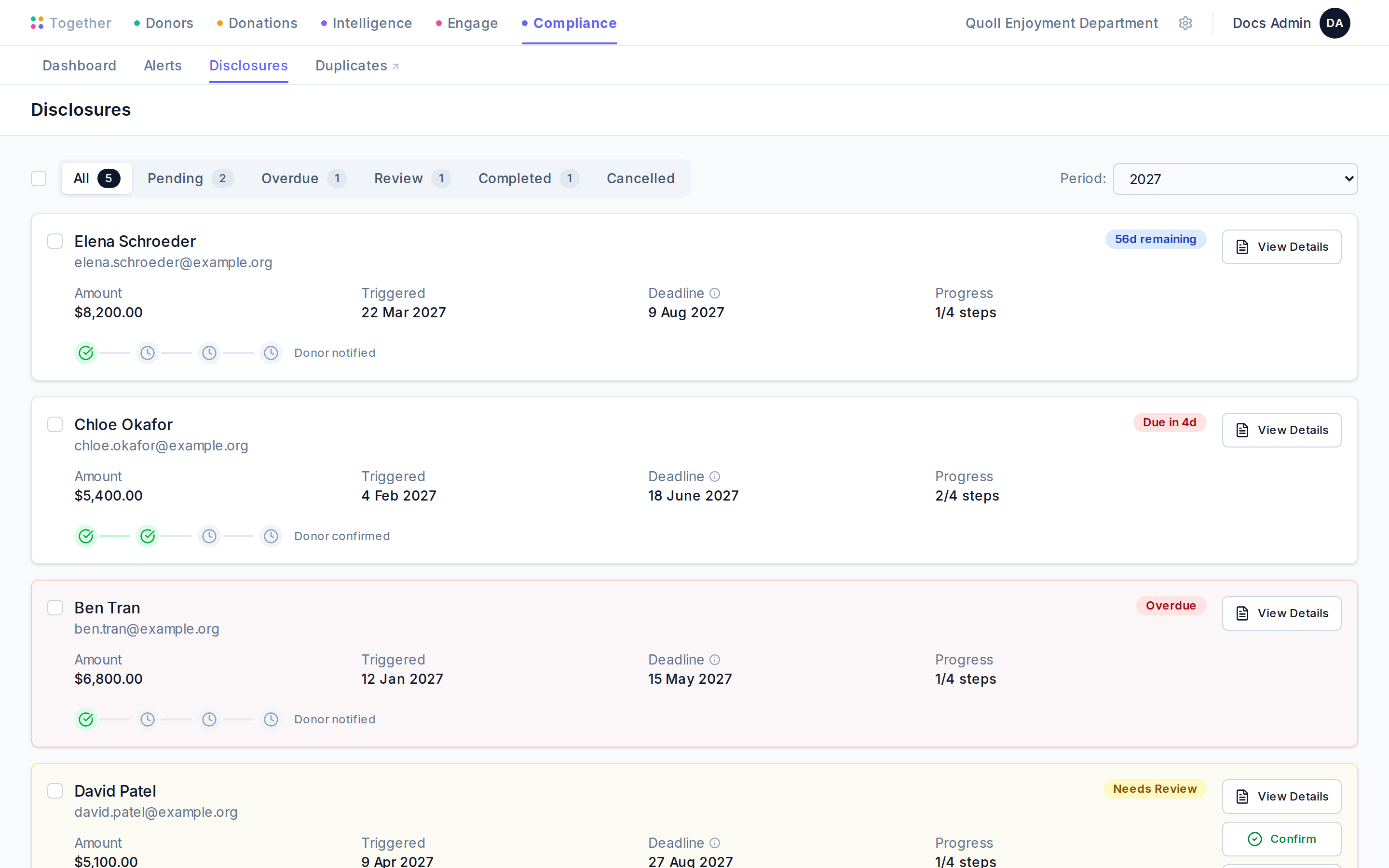Image resolution: width=1389 pixels, height=868 pixels.
Task: Click the $8,200.00 amount
Action: click(109, 312)
